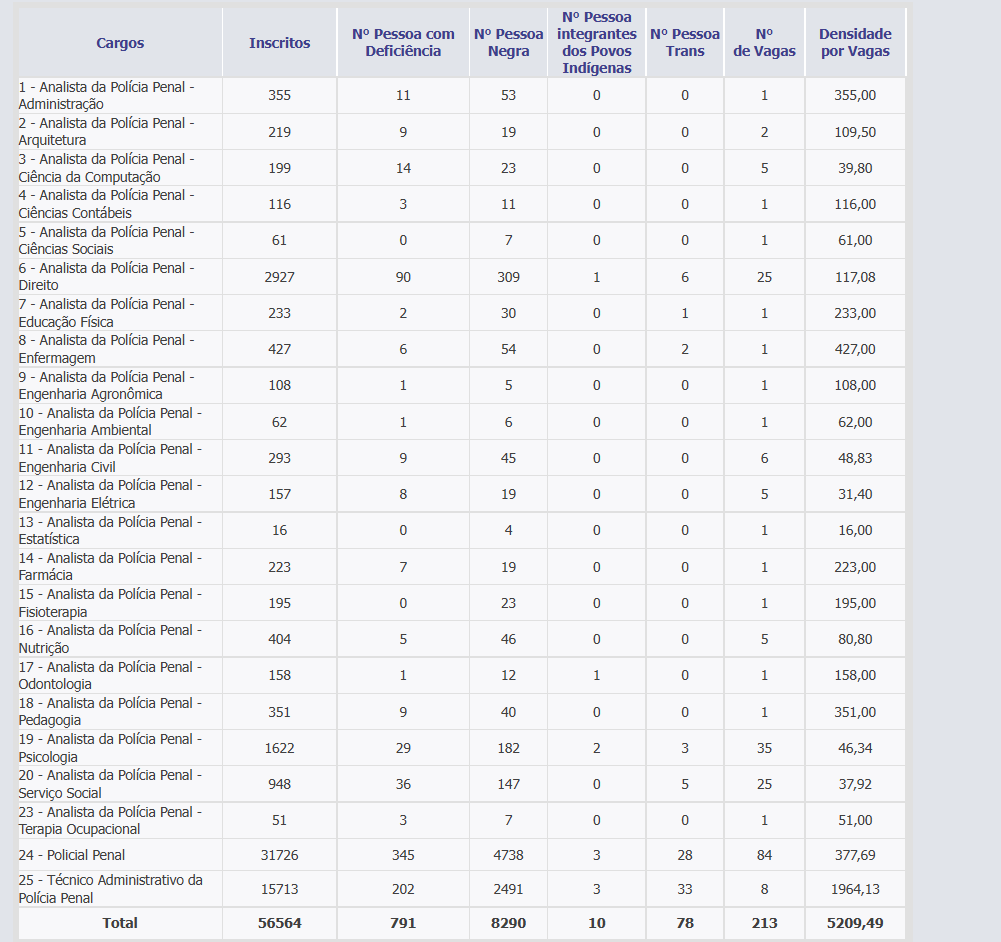Click the Nº Pessoa com Deficiência header
Viewport: 1001px width, 942px height.
[x=403, y=43]
